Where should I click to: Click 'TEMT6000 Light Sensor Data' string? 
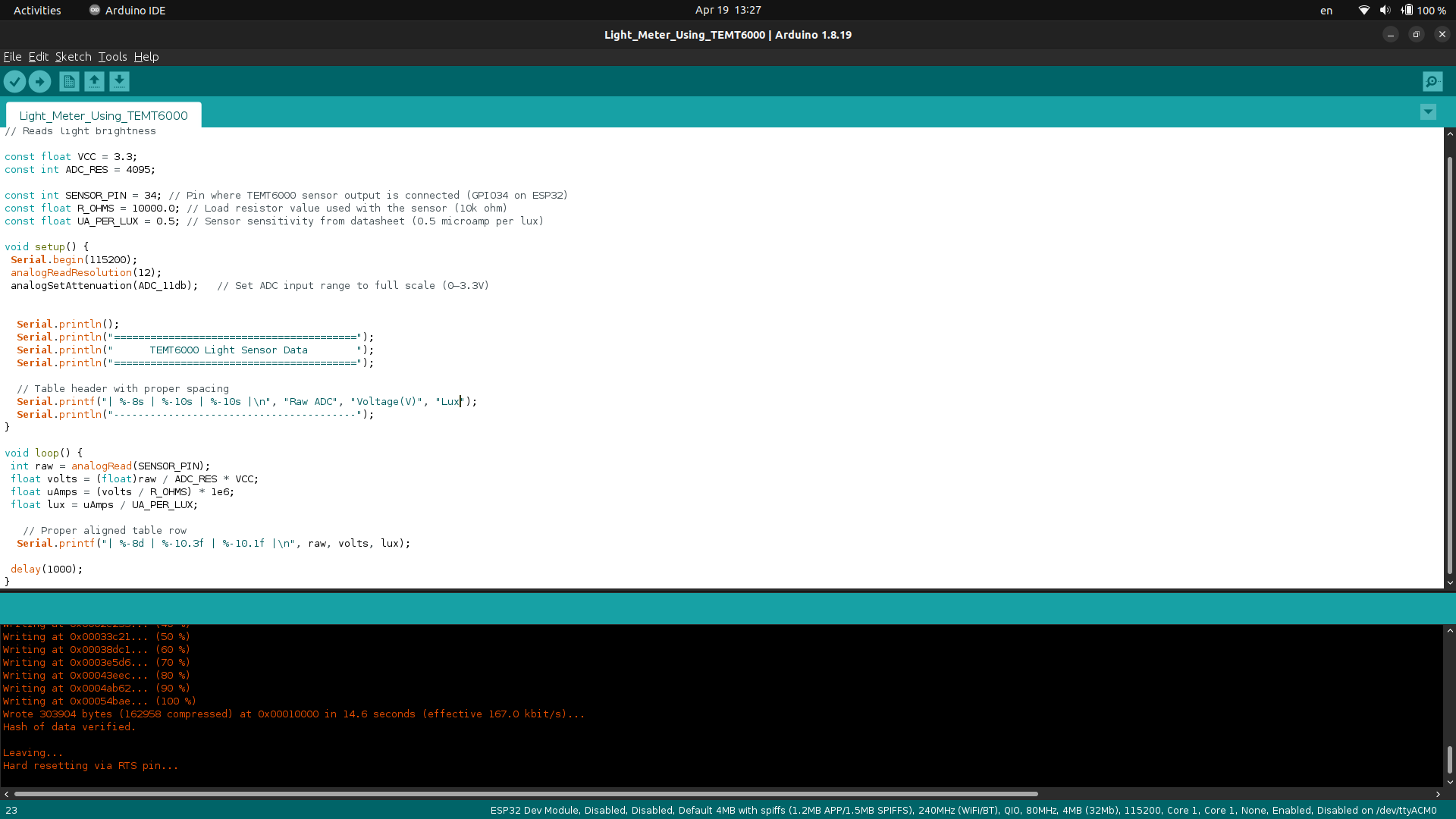coord(228,350)
